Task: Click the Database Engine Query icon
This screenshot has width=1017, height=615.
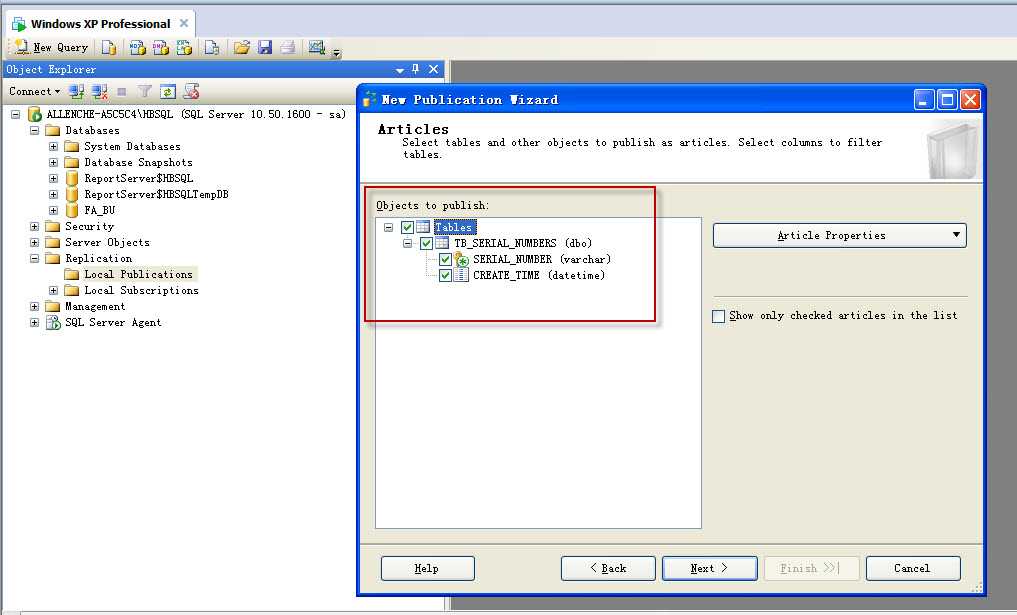Action: tap(109, 47)
